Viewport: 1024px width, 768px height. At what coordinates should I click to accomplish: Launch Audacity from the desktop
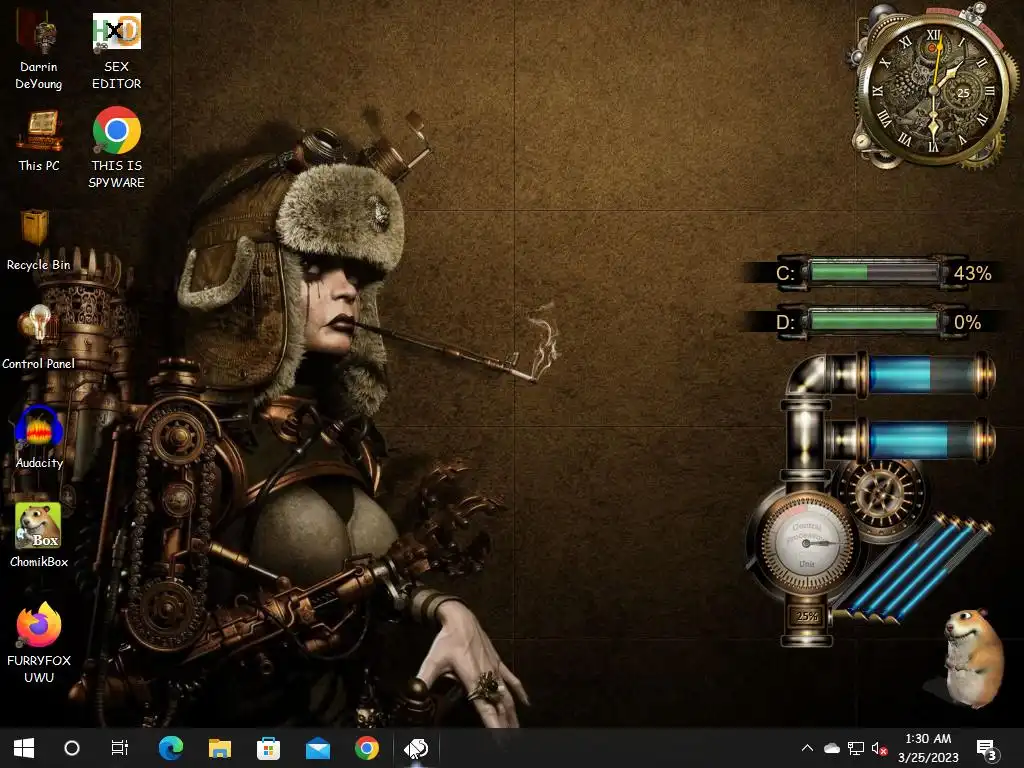click(39, 437)
